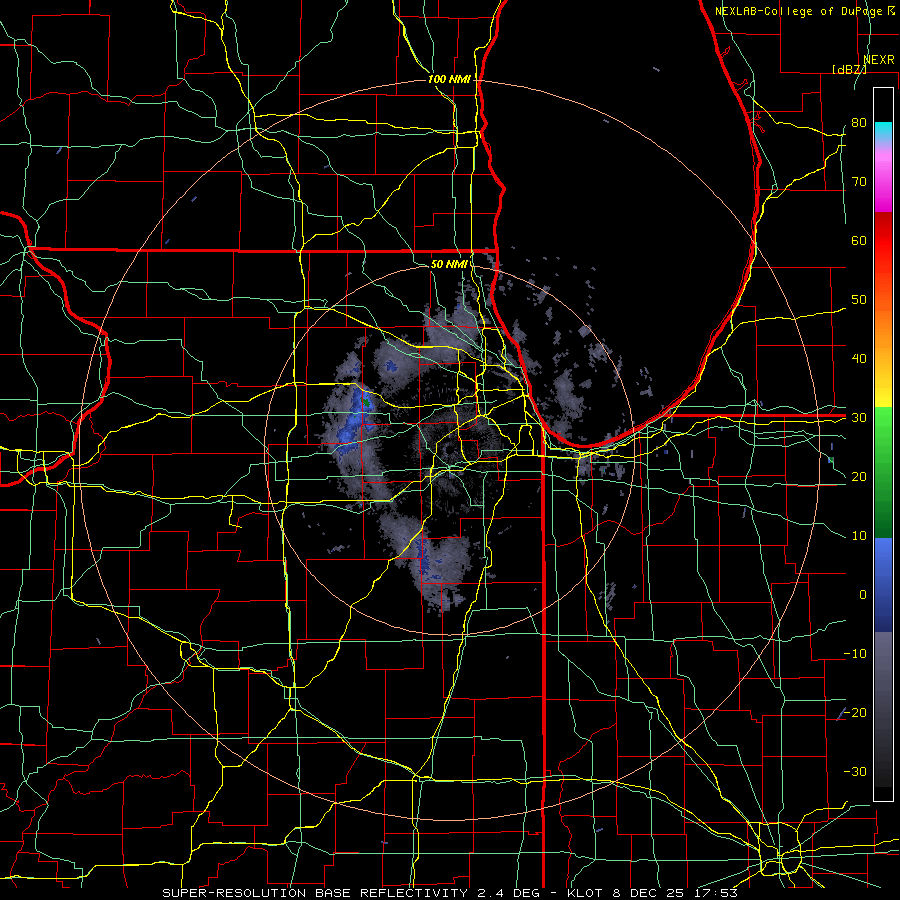This screenshot has height=900, width=900.
Task: Click the 50 dBZ scale value
Action: 859,300
